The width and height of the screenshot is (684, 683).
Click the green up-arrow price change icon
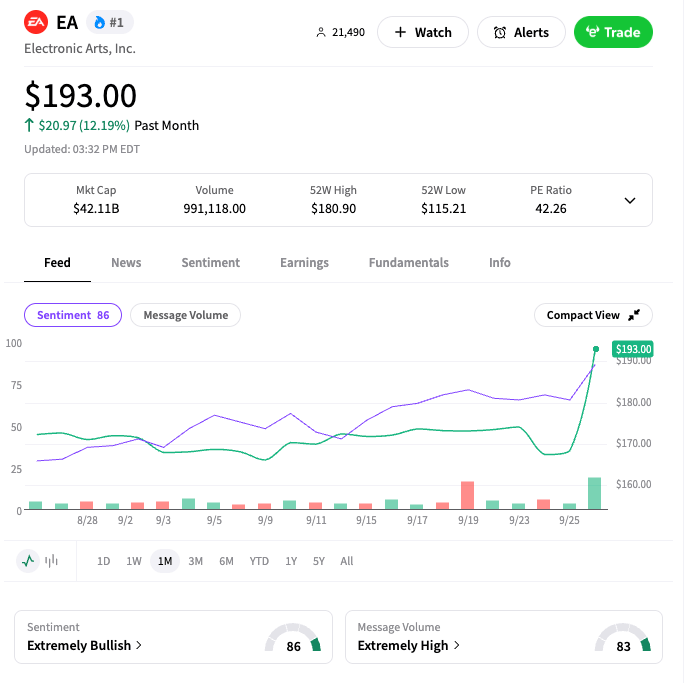(29, 125)
